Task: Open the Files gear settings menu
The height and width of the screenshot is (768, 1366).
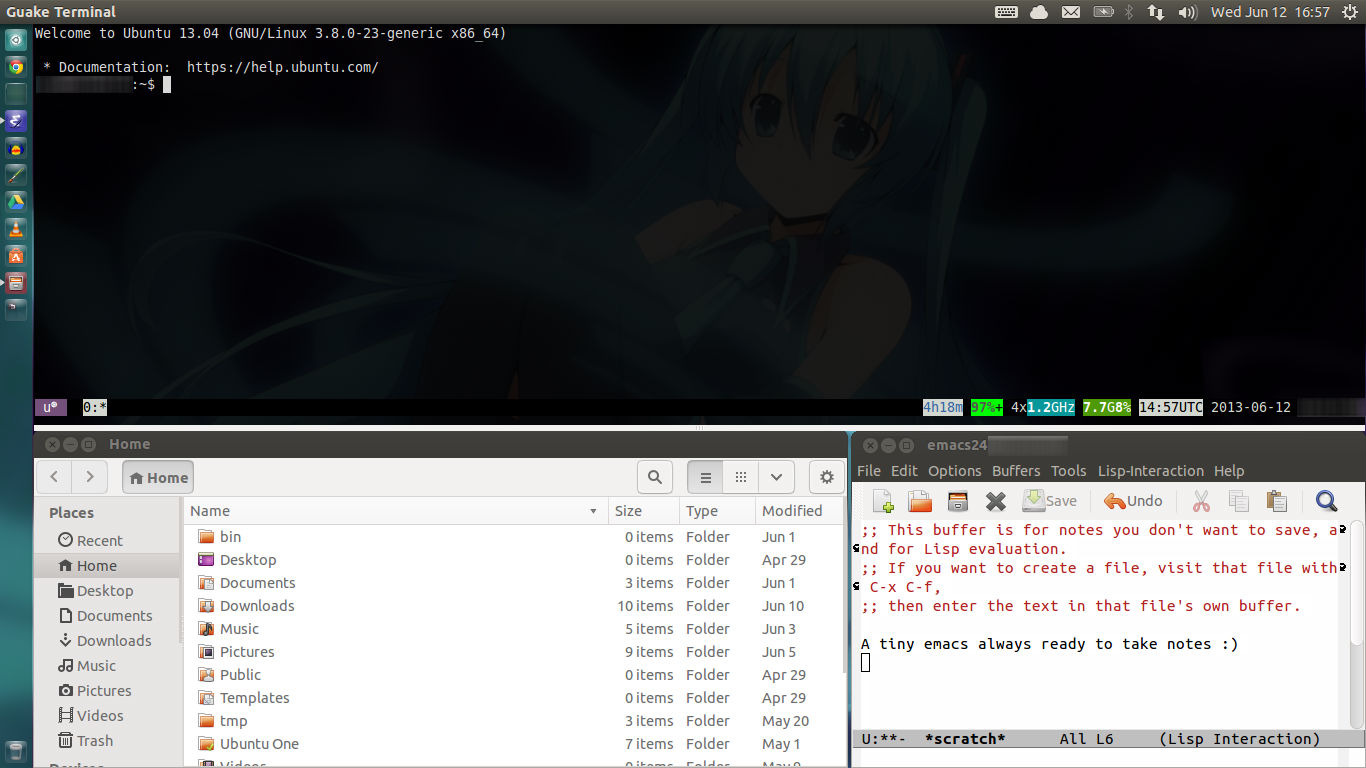Action: (x=827, y=477)
